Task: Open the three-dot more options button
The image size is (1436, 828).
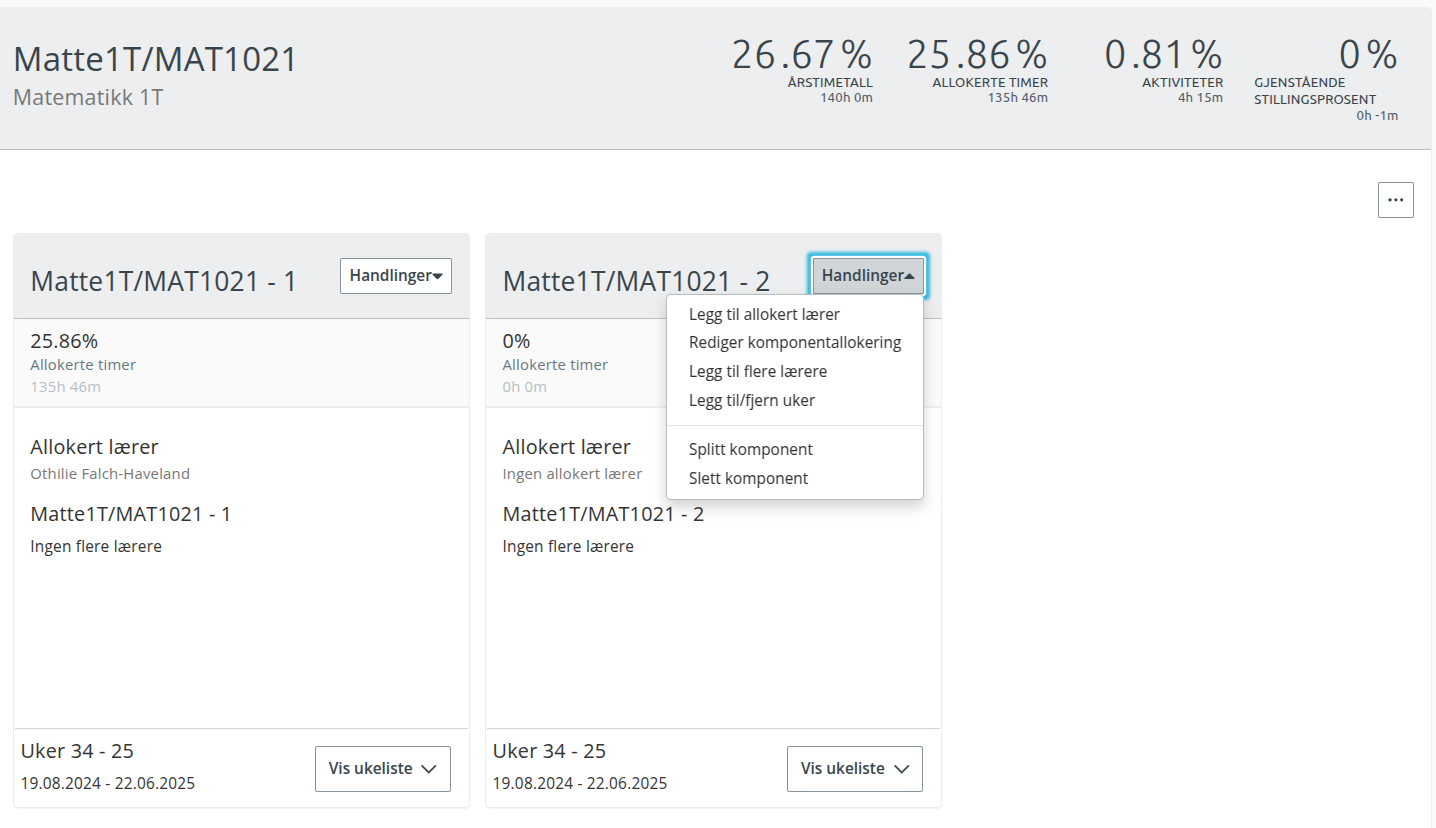Action: pyautogui.click(x=1396, y=200)
